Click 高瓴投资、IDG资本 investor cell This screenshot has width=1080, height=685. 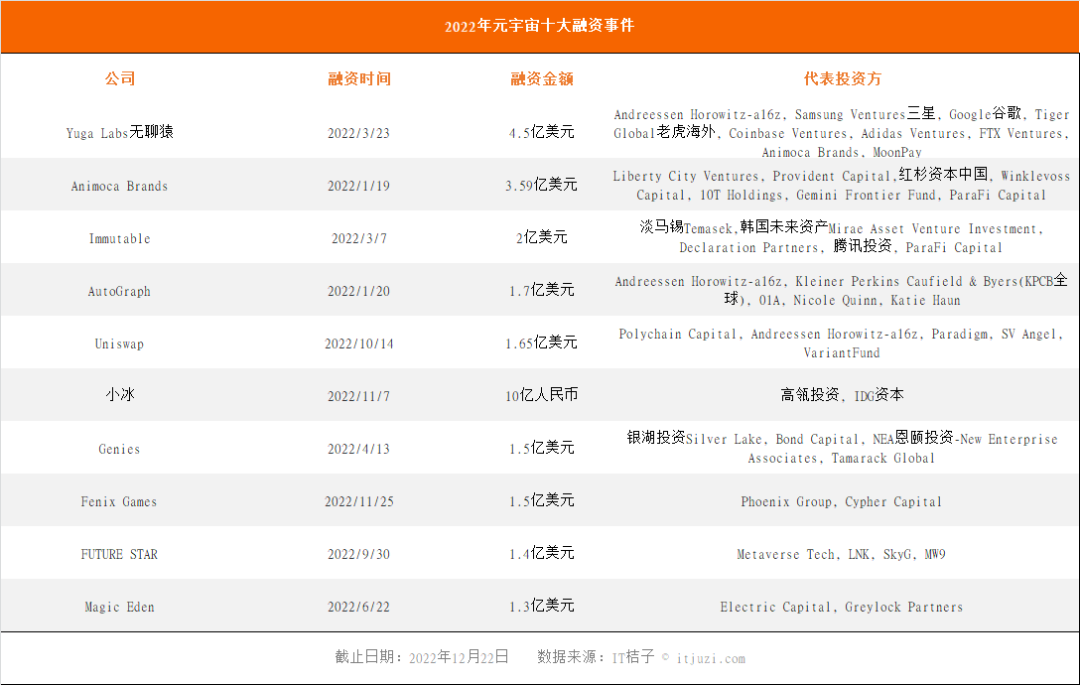(x=842, y=395)
